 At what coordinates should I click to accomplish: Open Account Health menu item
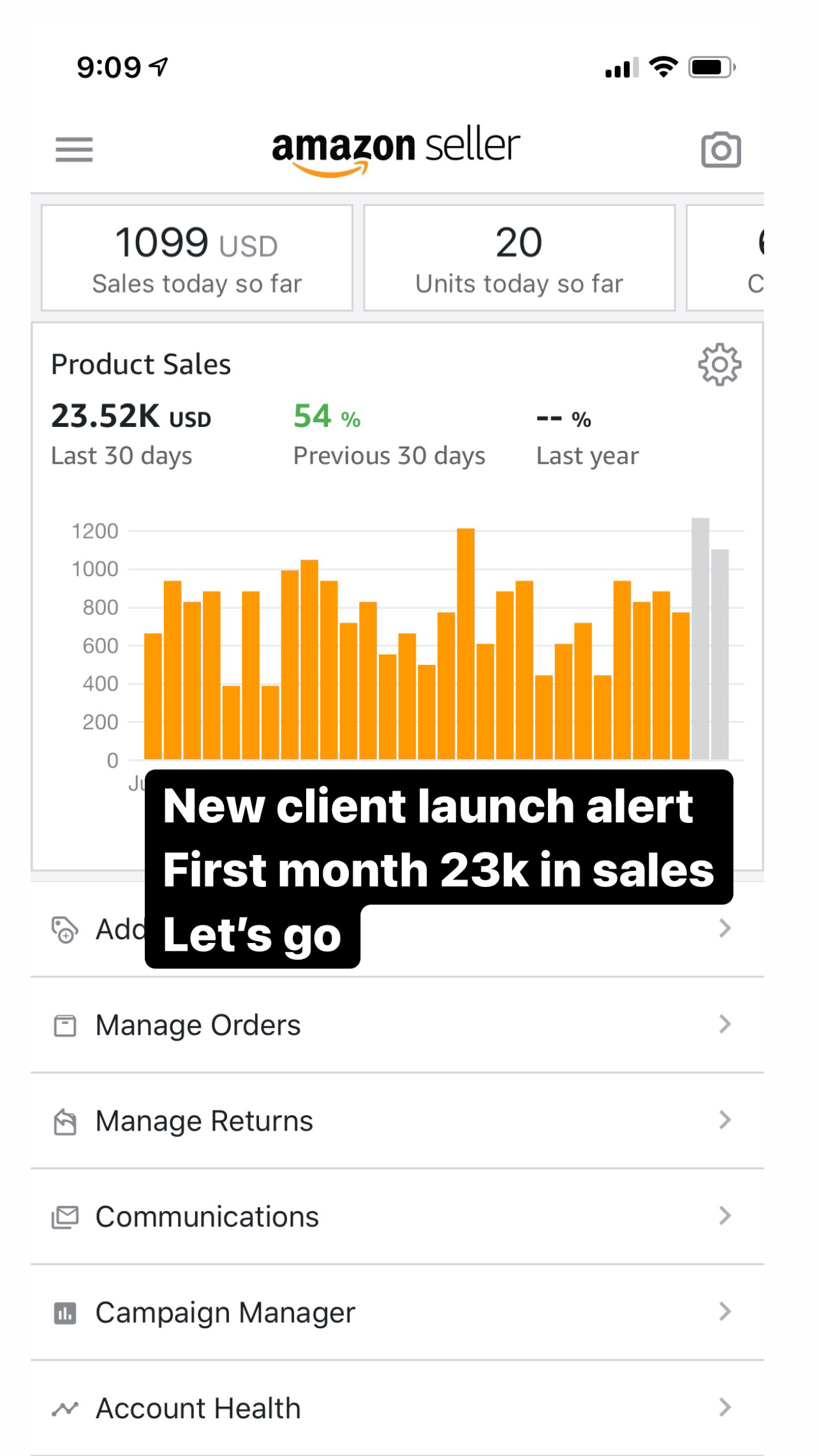(x=198, y=1408)
